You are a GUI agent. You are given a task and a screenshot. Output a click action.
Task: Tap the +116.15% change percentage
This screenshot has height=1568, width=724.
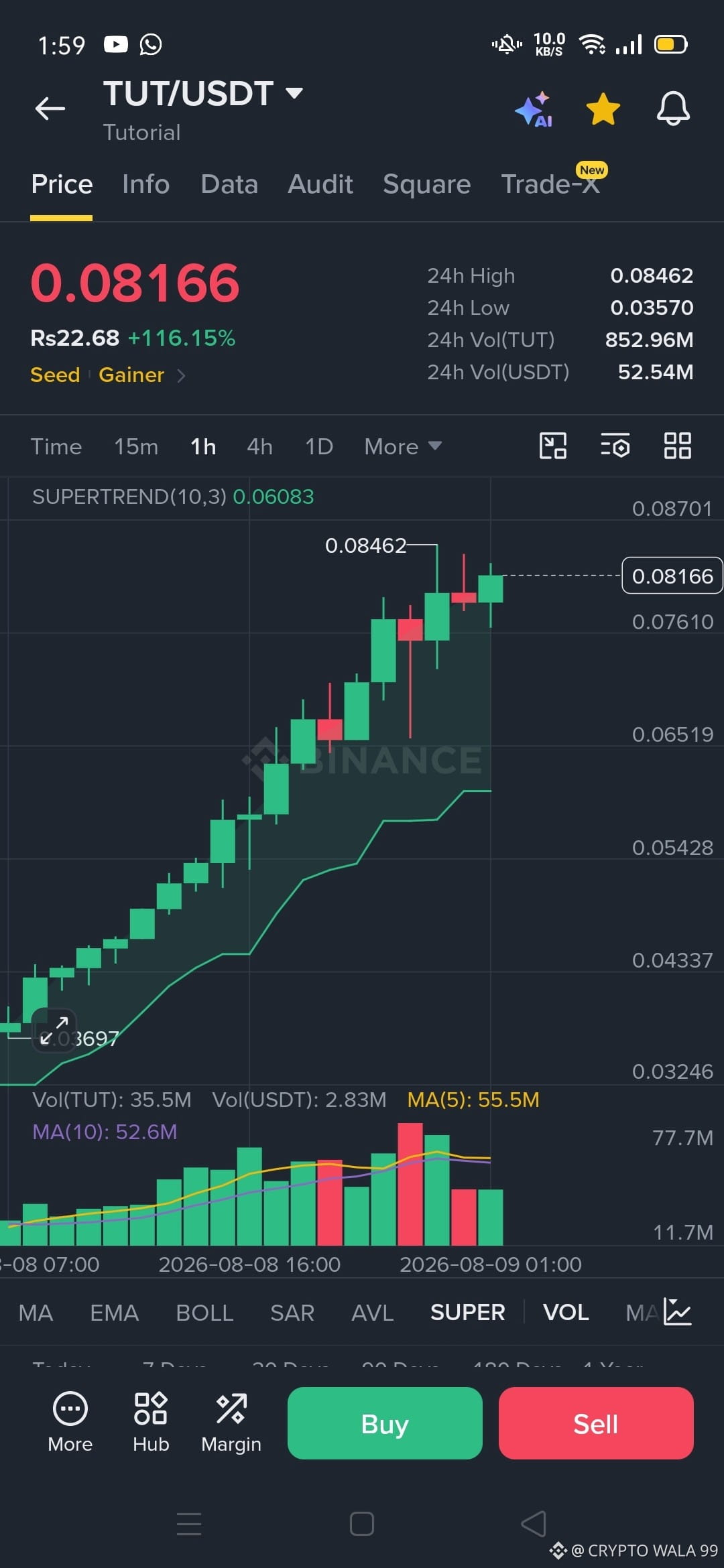point(182,338)
